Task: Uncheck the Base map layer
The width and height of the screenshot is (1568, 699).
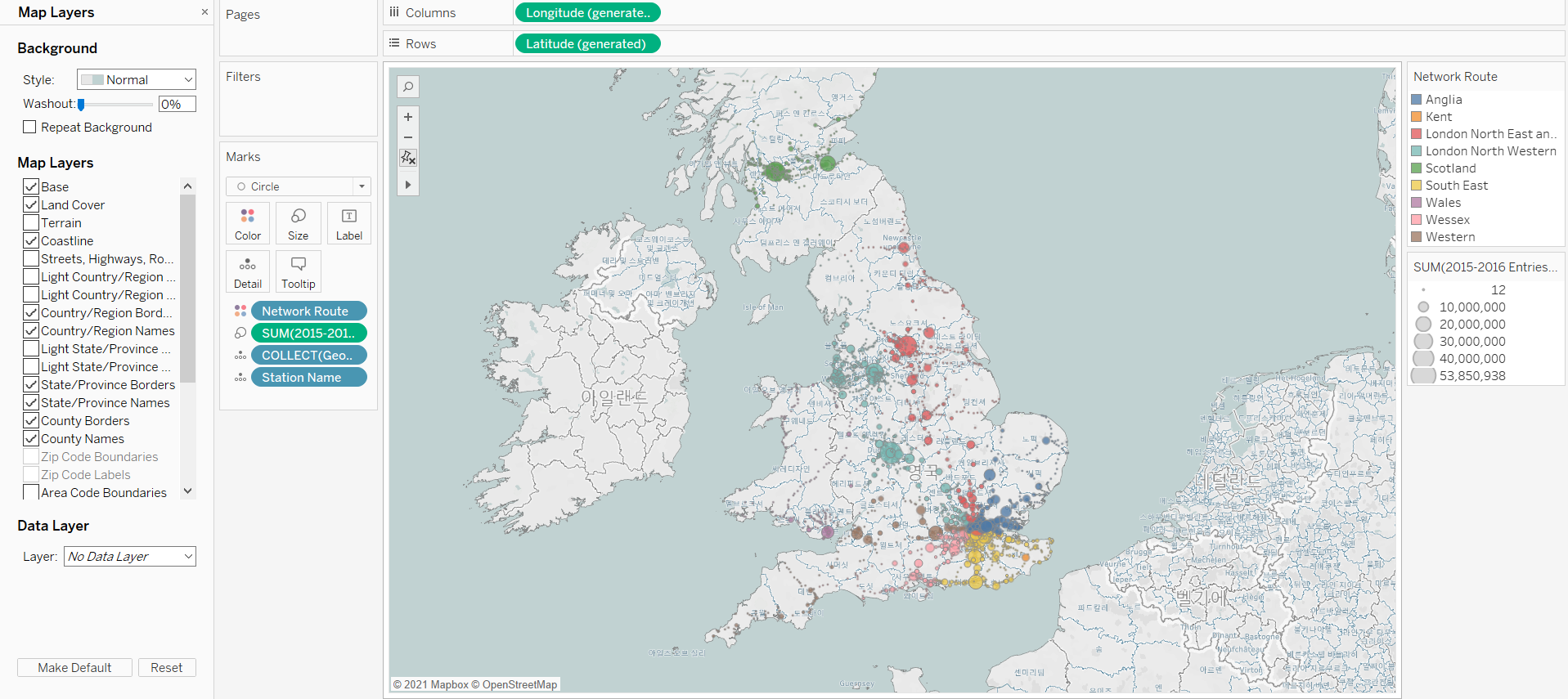Action: point(31,186)
